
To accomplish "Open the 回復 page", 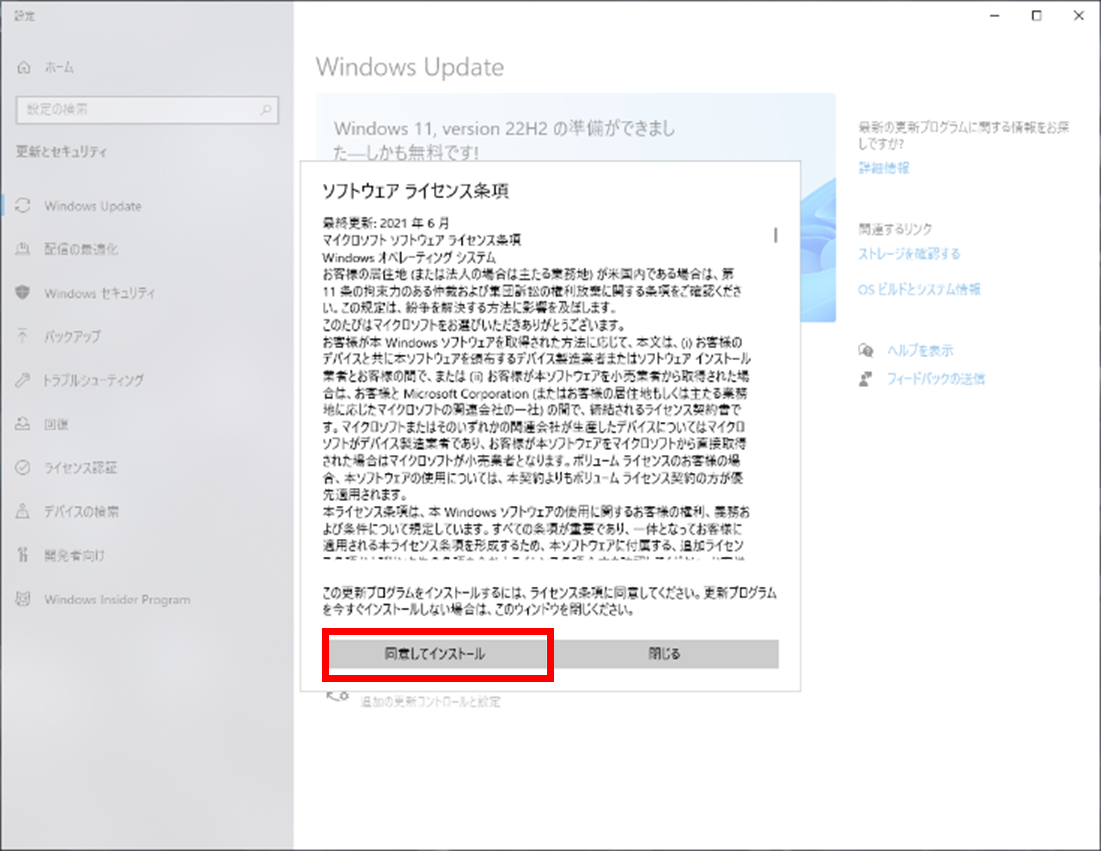I will pos(56,424).
